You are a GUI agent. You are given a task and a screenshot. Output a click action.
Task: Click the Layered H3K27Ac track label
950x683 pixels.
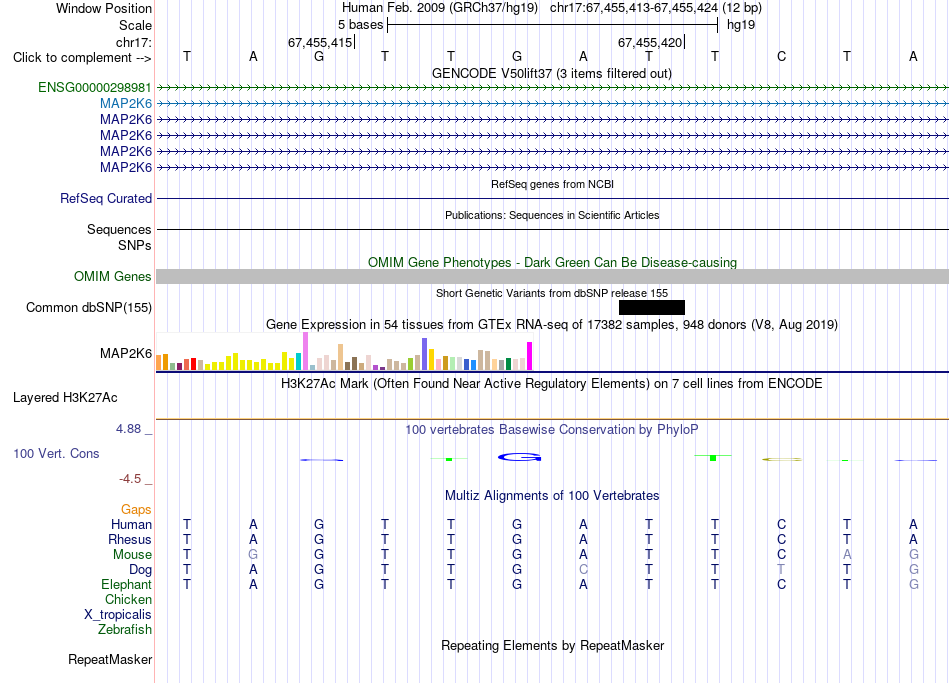tap(65, 398)
